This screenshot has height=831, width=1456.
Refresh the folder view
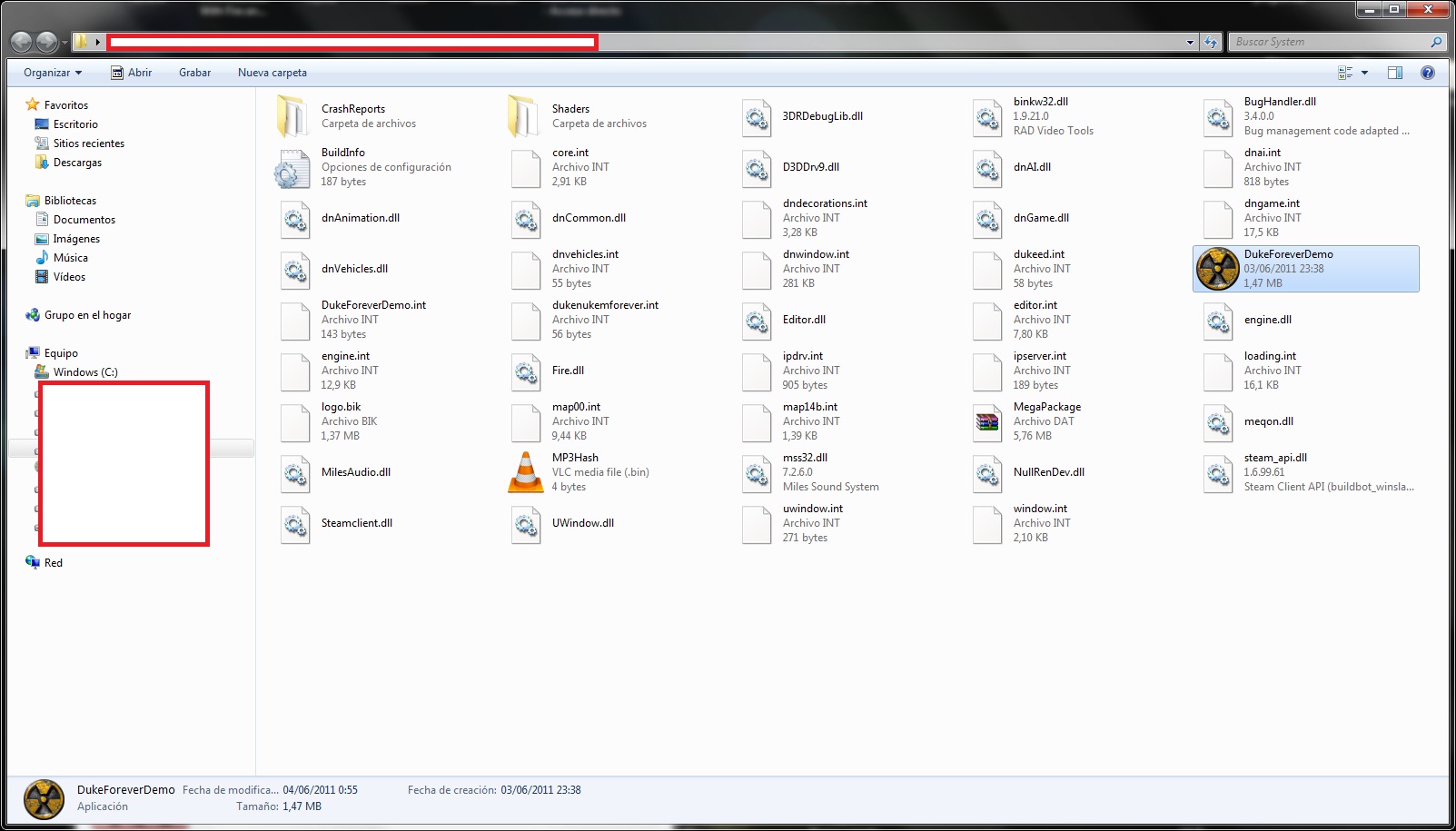(1210, 42)
